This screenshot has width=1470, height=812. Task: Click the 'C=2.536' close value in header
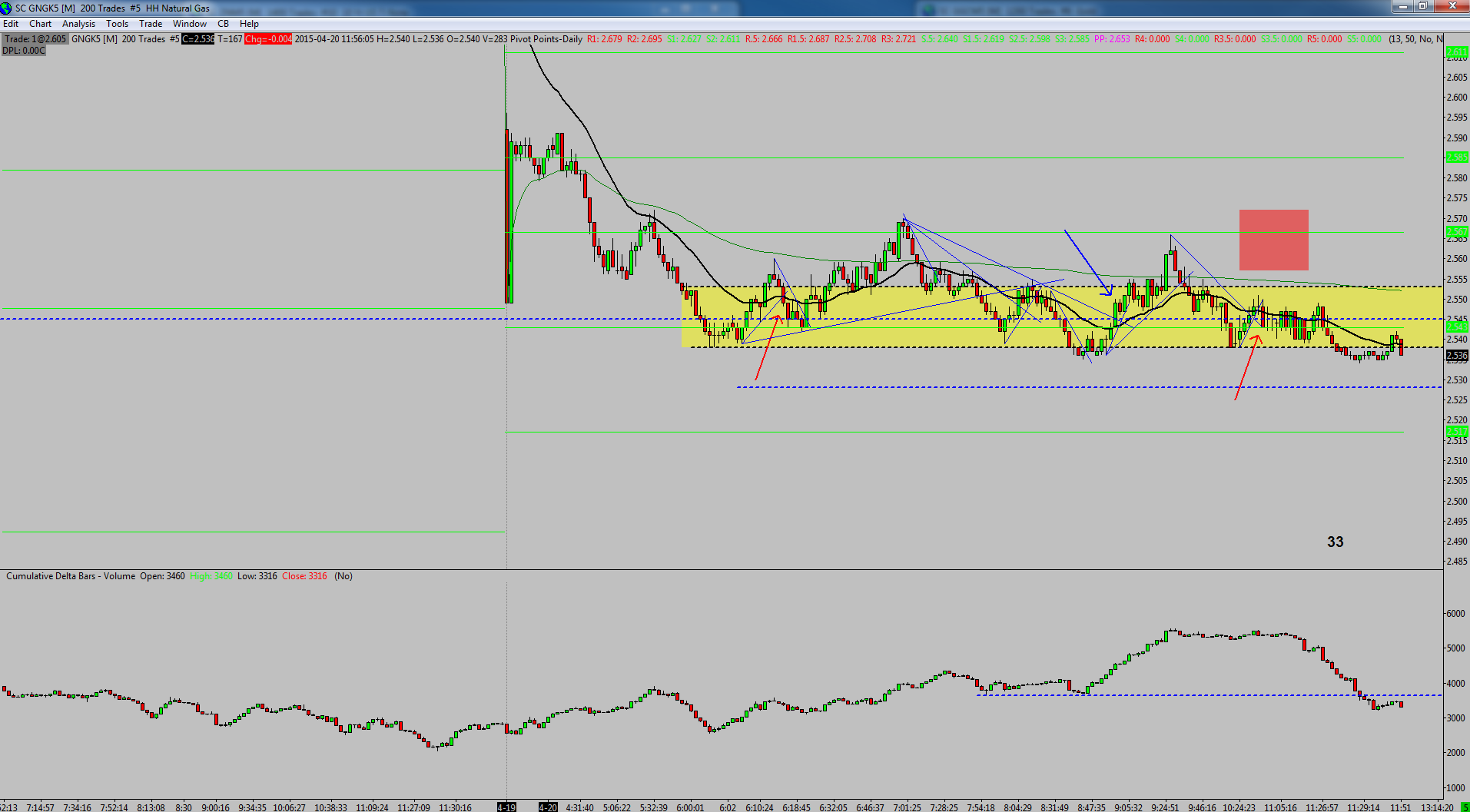point(198,39)
